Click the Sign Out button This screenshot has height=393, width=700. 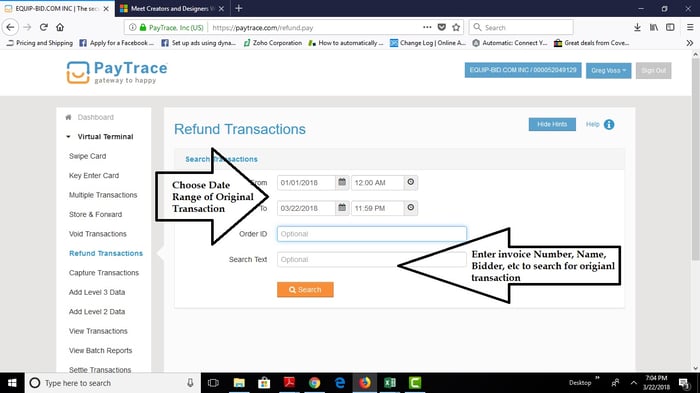[654, 71]
